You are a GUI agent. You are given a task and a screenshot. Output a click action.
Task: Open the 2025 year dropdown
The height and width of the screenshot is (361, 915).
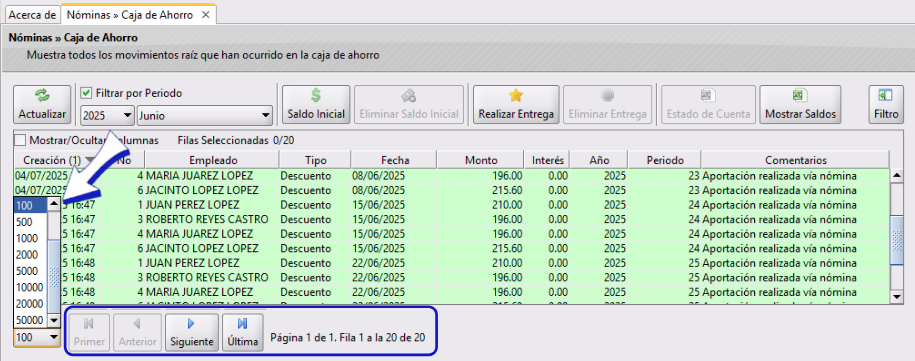tap(107, 115)
